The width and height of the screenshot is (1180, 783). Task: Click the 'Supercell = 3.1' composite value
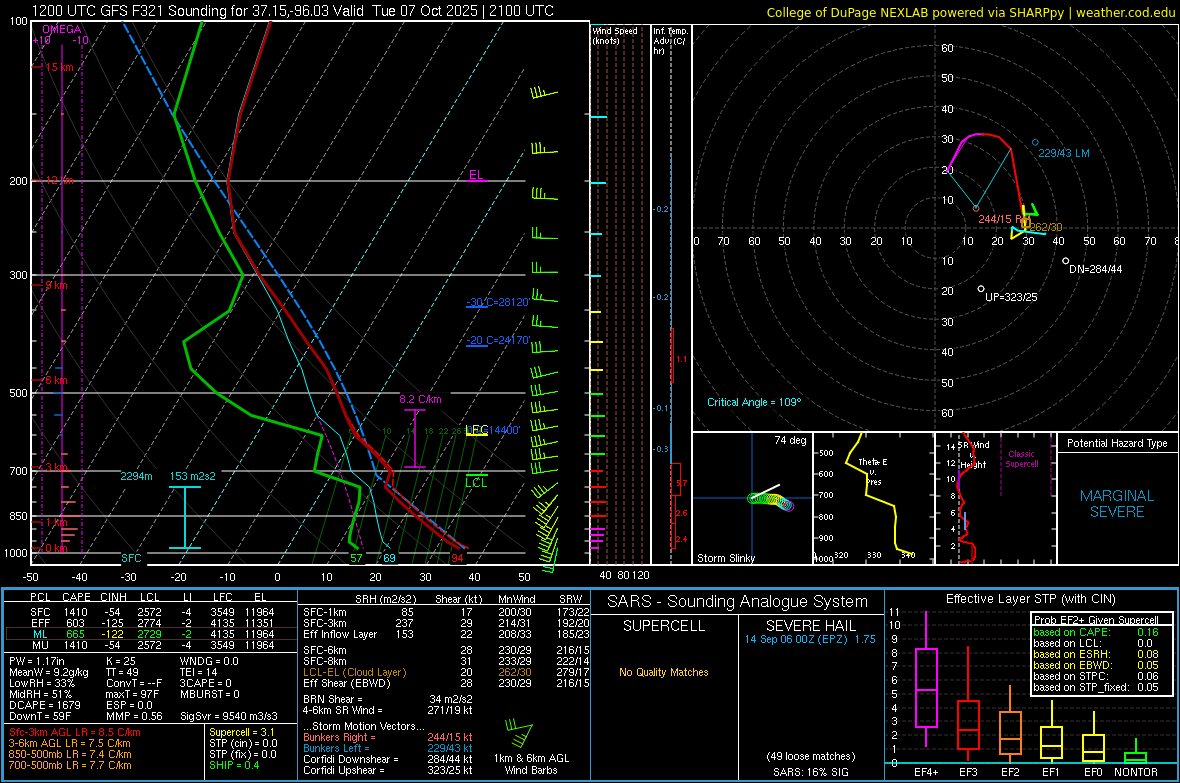tap(242, 732)
